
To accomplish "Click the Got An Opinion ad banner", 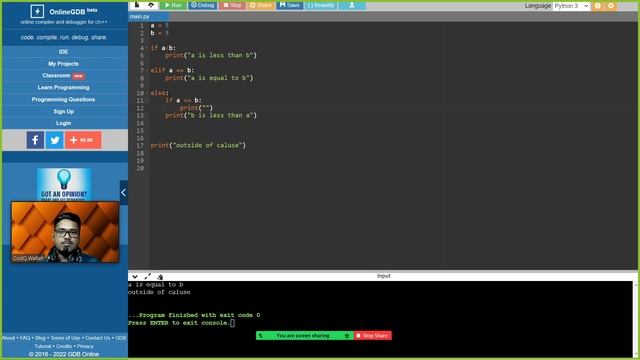I will [64, 184].
